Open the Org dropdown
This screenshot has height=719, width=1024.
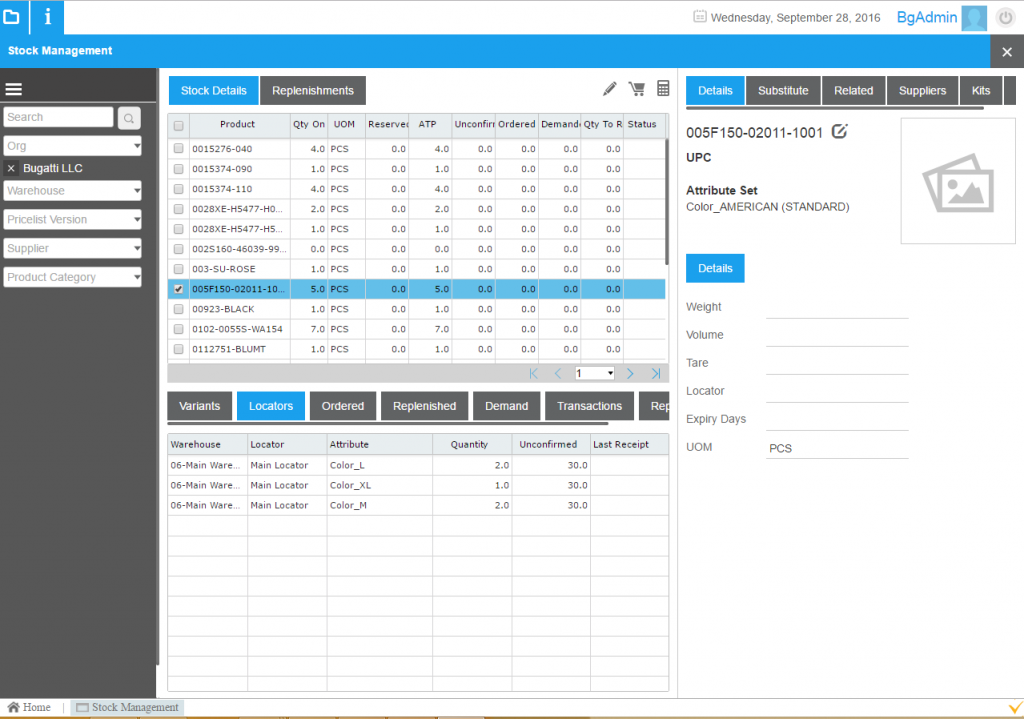pyautogui.click(x=72, y=146)
